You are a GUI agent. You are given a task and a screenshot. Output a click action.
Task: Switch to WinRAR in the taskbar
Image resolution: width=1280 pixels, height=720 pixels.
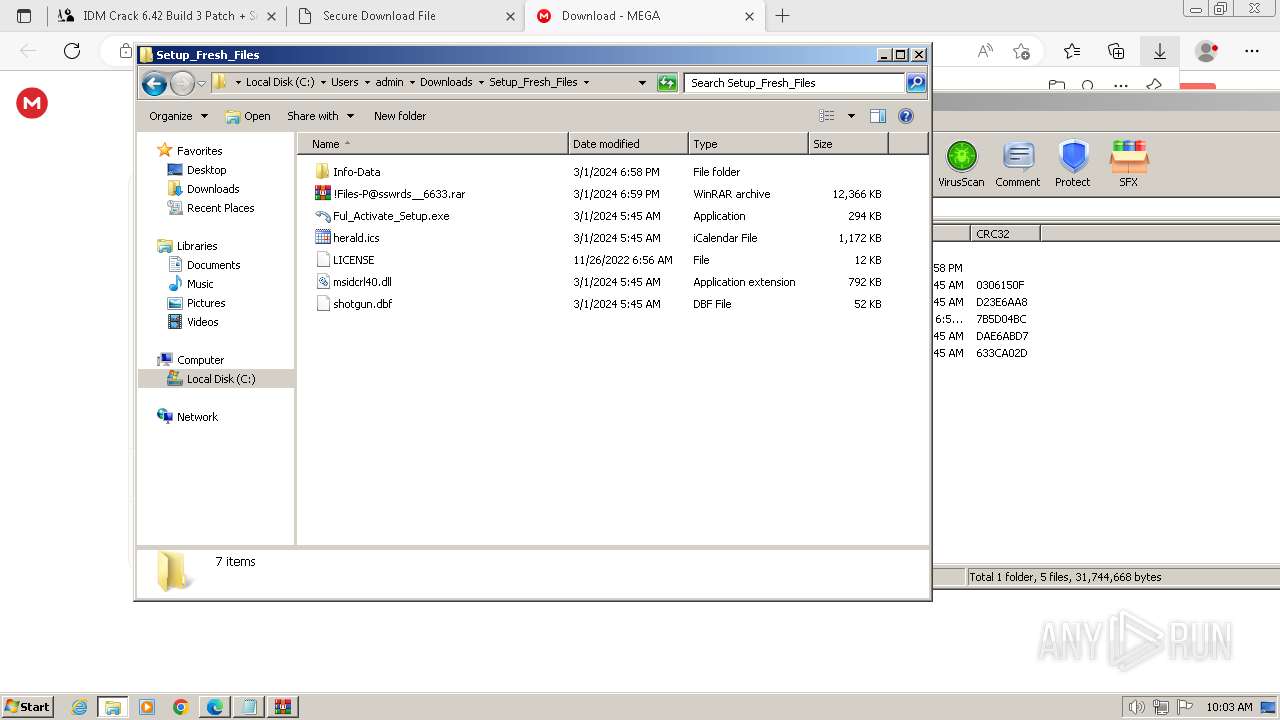tap(282, 707)
